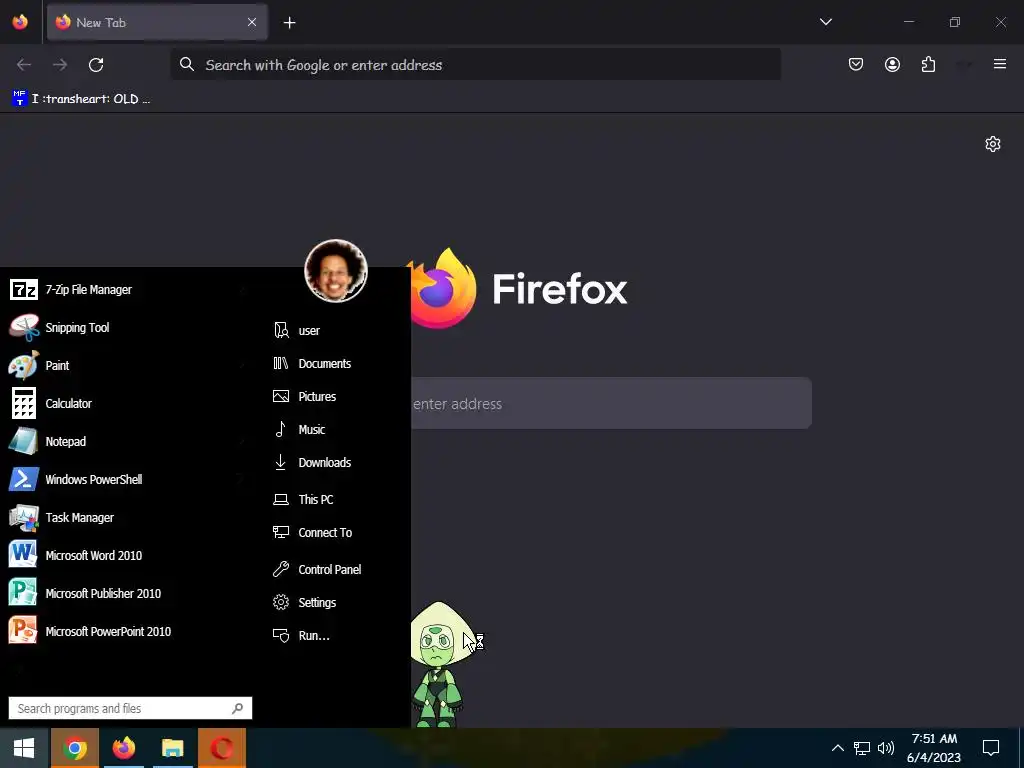Click the user account picture

(x=336, y=270)
